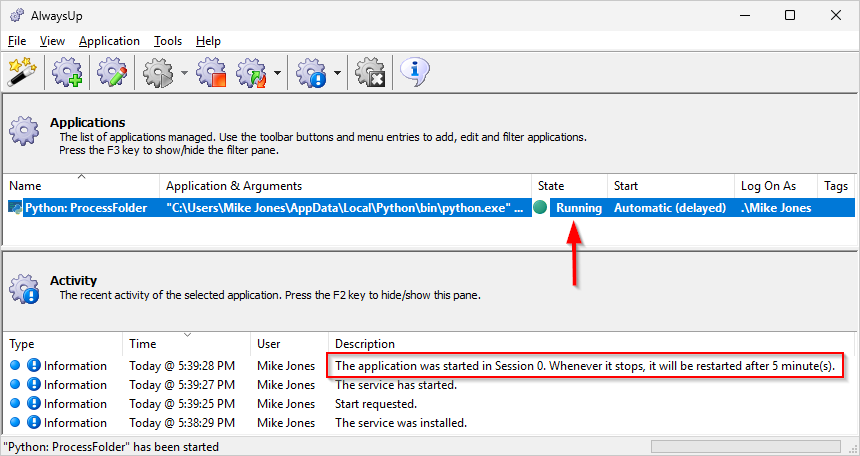Viewport: 860px width, 456px height.
Task: Open the File menu
Action: [x=17, y=41]
